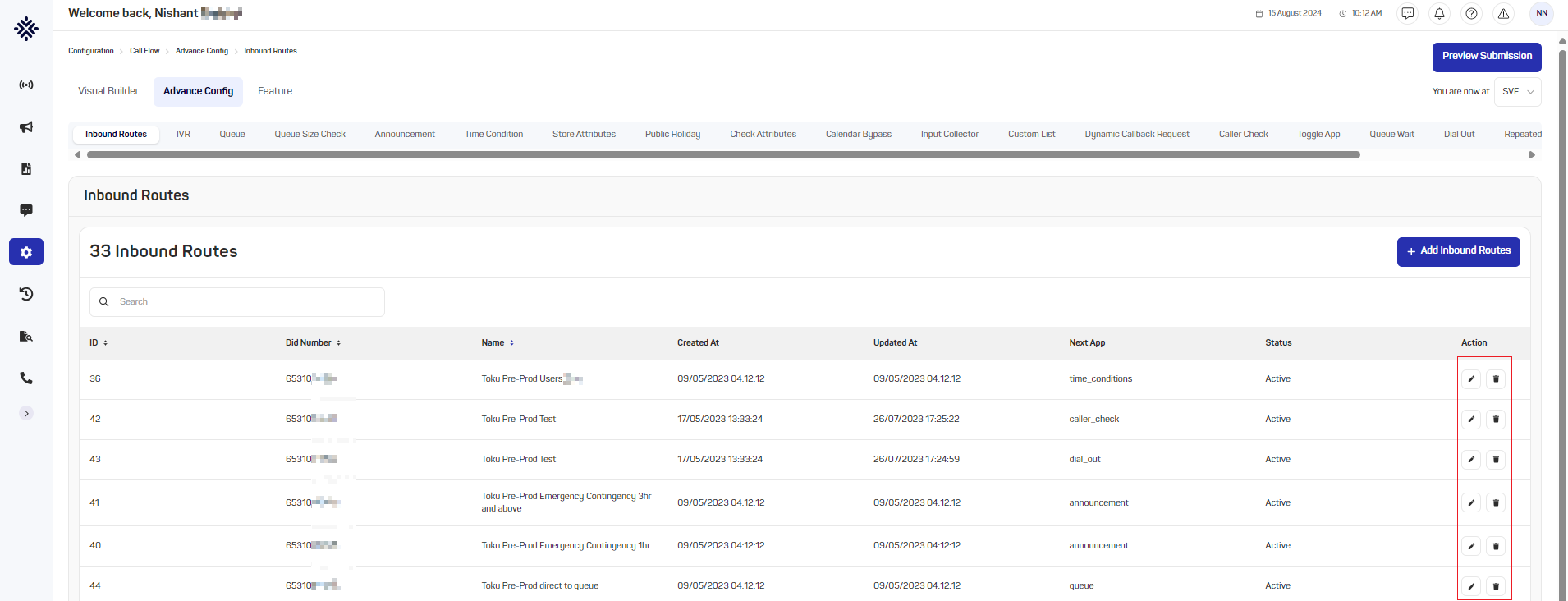The width and height of the screenshot is (1568, 601).
Task: Open the NN user avatar menu
Action: pos(1542,13)
